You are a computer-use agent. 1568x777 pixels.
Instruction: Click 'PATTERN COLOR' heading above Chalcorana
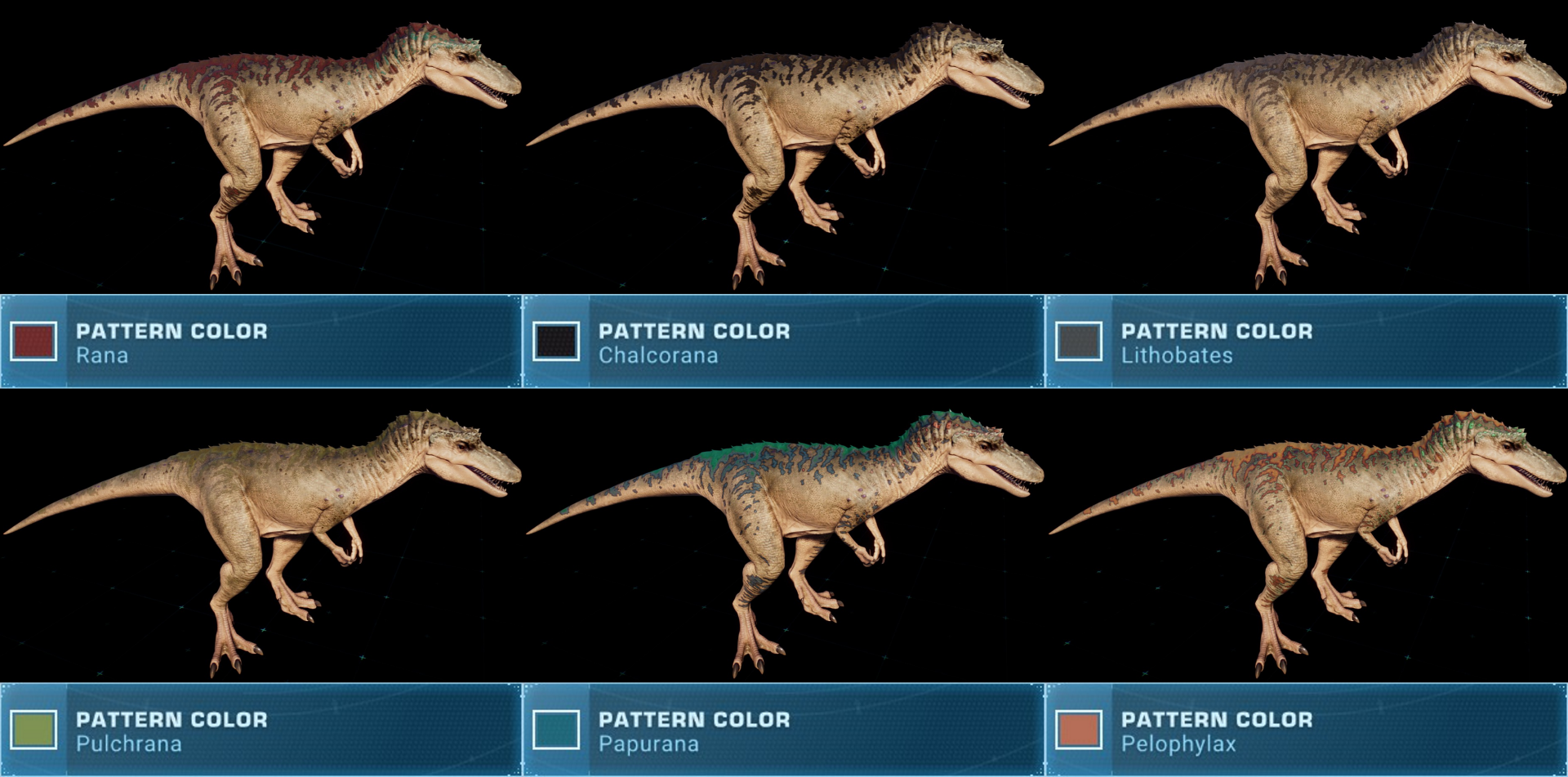pos(694,331)
